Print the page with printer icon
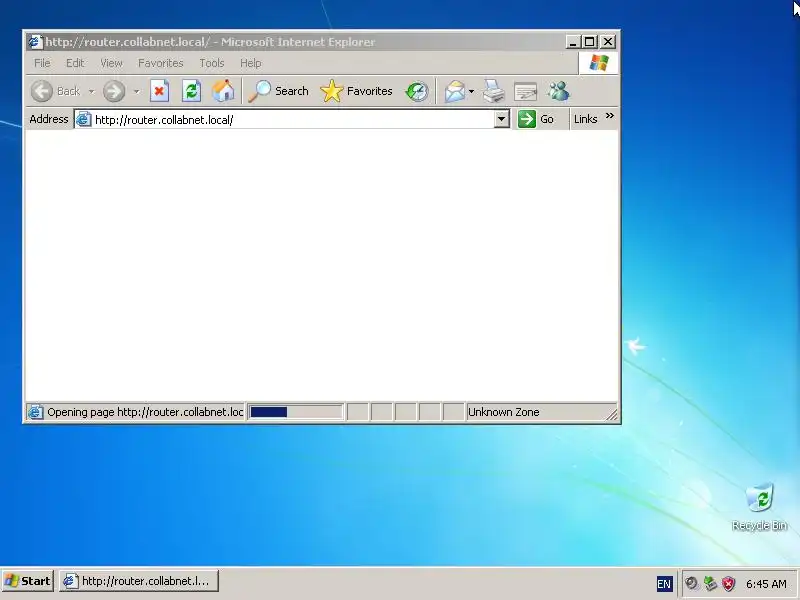800x600 pixels. click(x=493, y=91)
